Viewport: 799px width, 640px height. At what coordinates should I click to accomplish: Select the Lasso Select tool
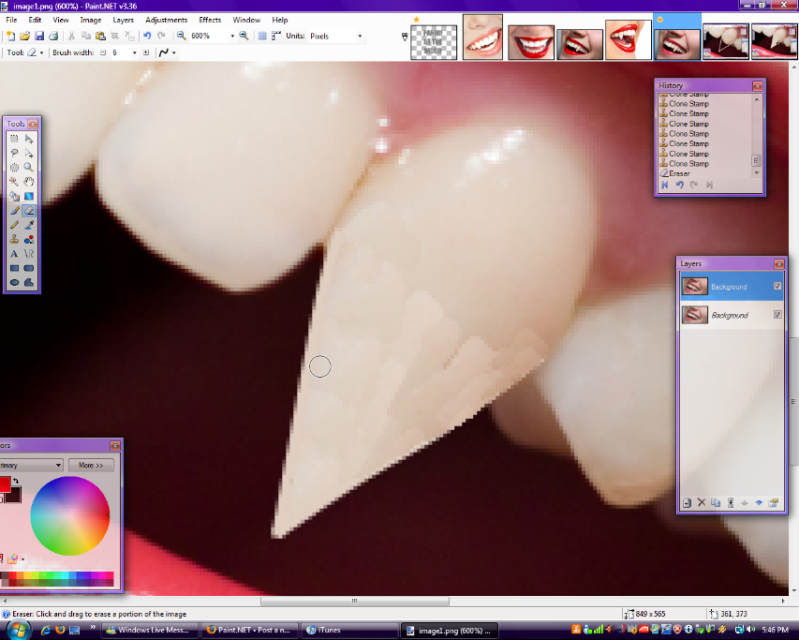(x=14, y=153)
